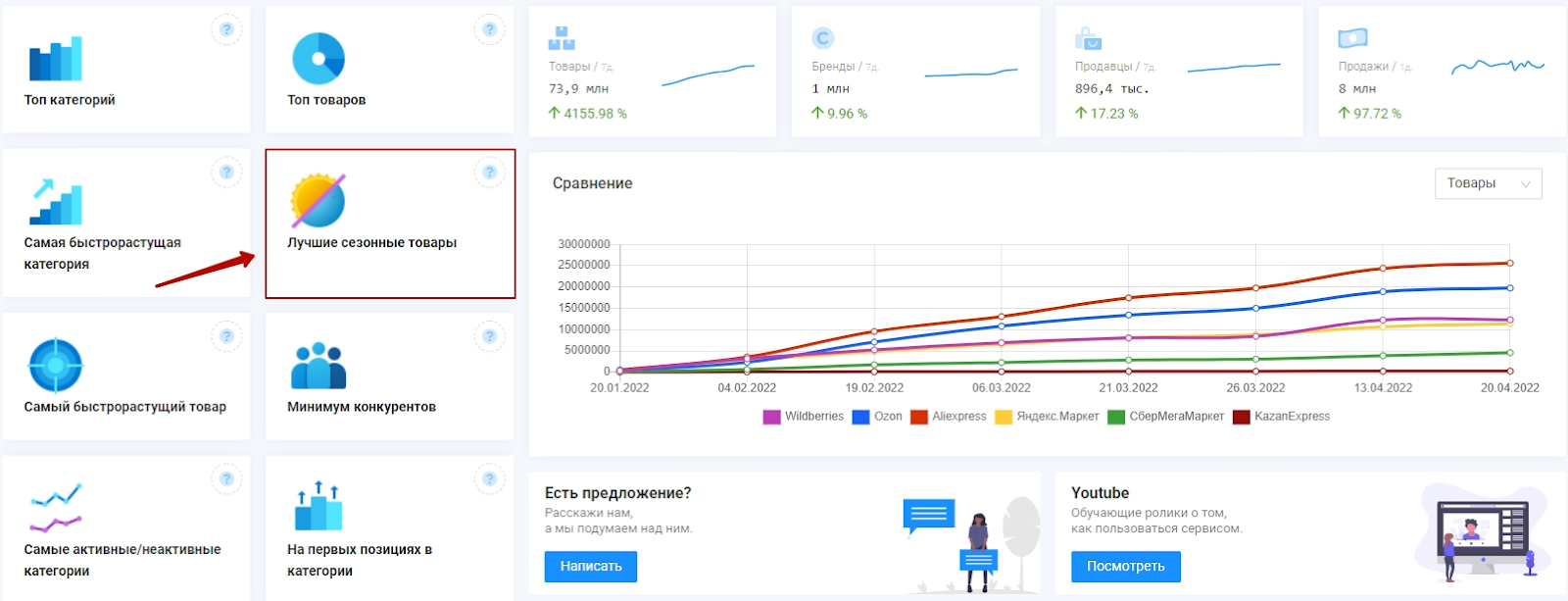1568x601 pixels.
Task: Click the help question mark on Топ категорий
Action: coord(226,29)
